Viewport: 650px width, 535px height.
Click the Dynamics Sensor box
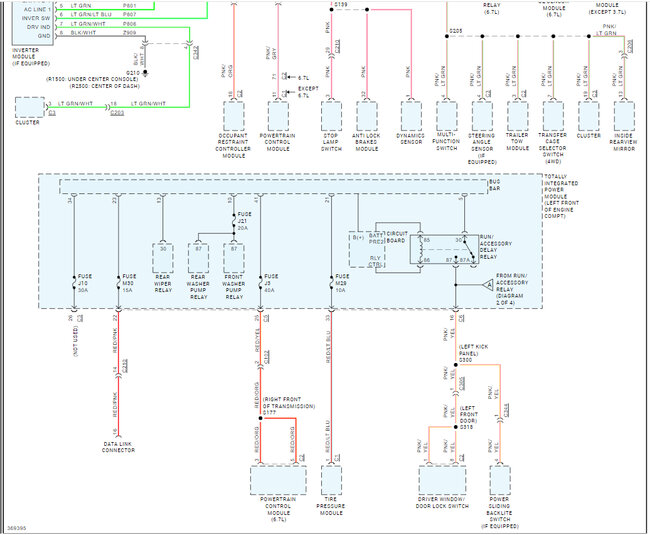(x=411, y=116)
